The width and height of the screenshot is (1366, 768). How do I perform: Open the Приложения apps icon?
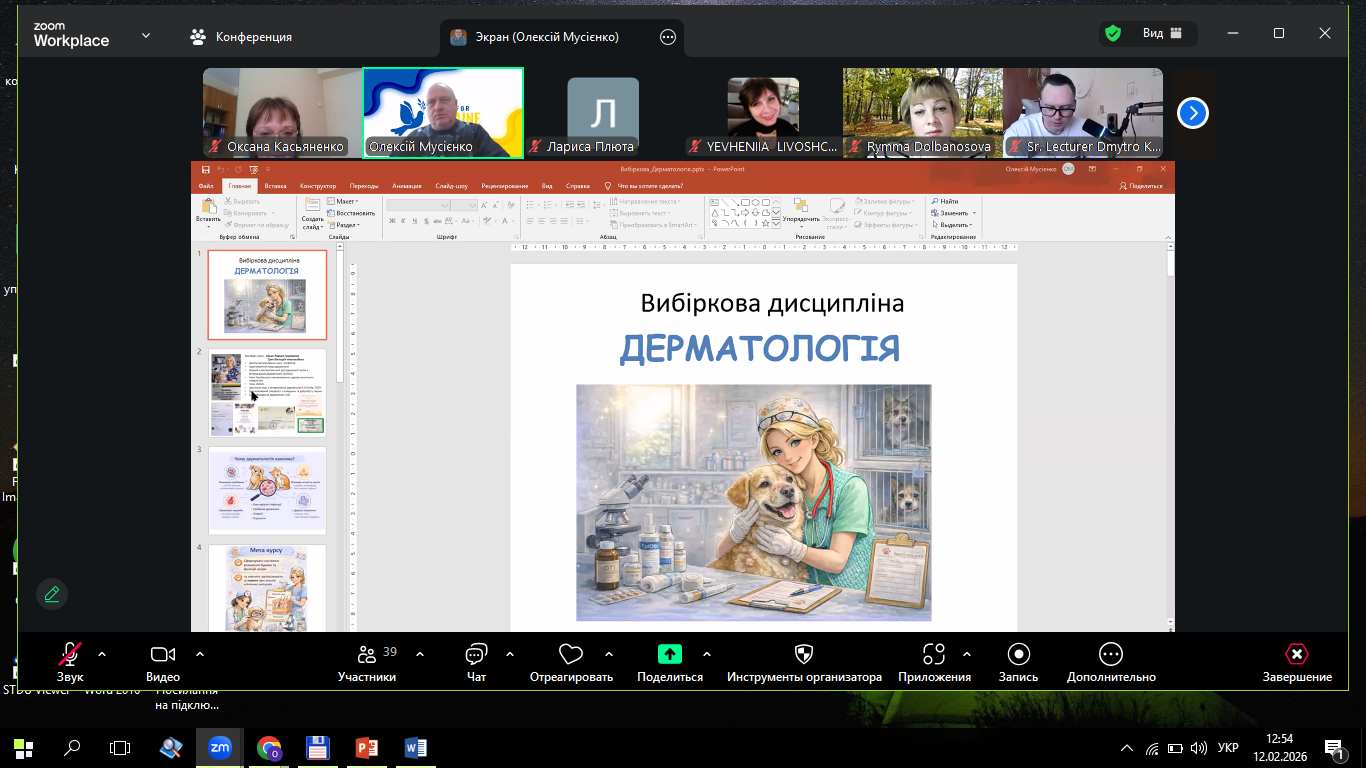tap(934, 655)
